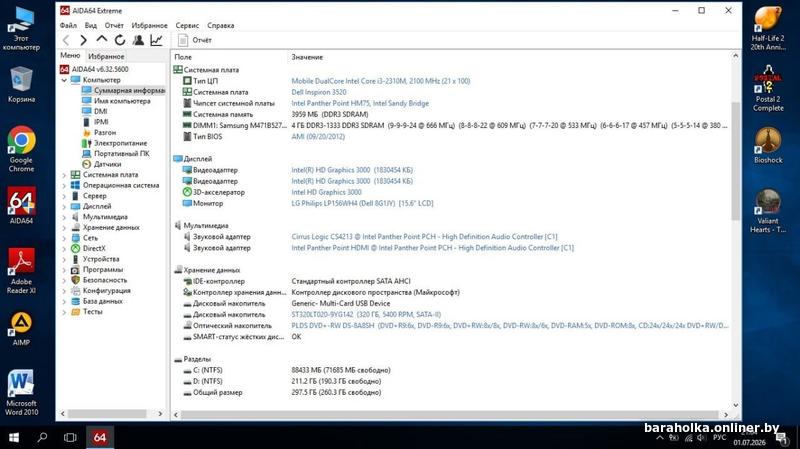Open the user report wizard icon
This screenshot has height=449, width=800.
pos(138,40)
